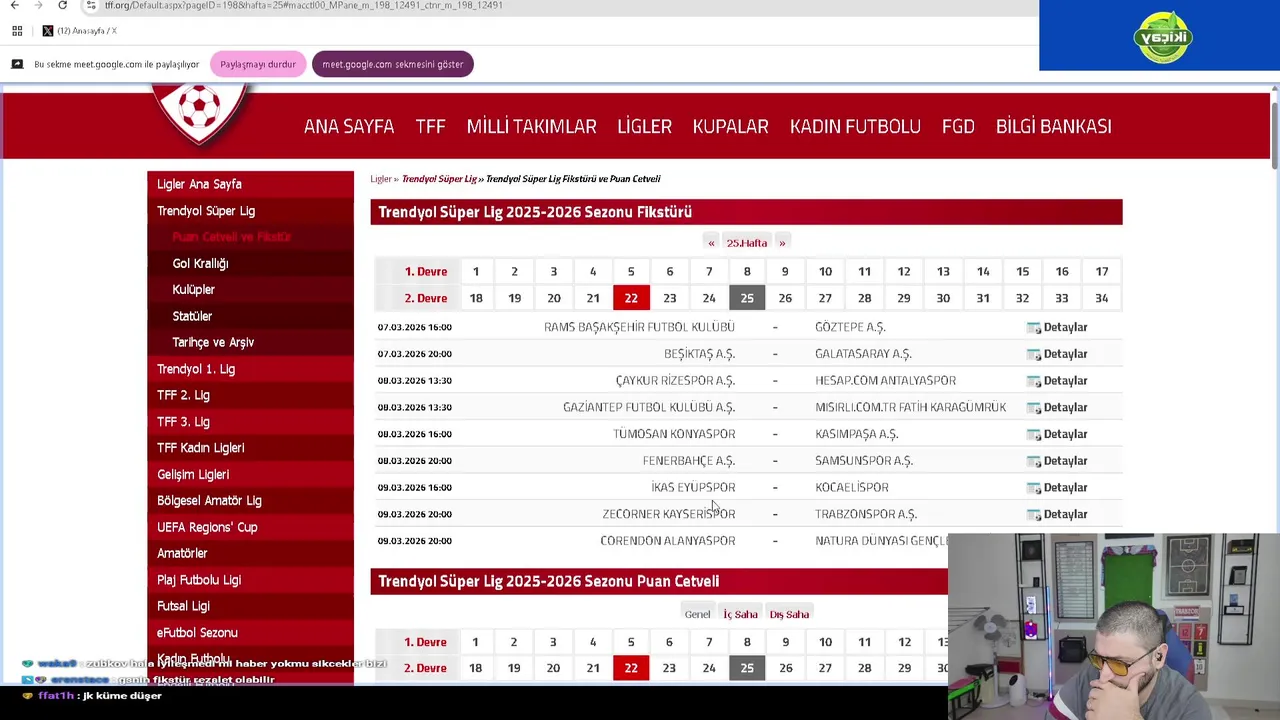Image resolution: width=1280 pixels, height=720 pixels.
Task: Open LİGLER menu
Action: tap(644, 126)
